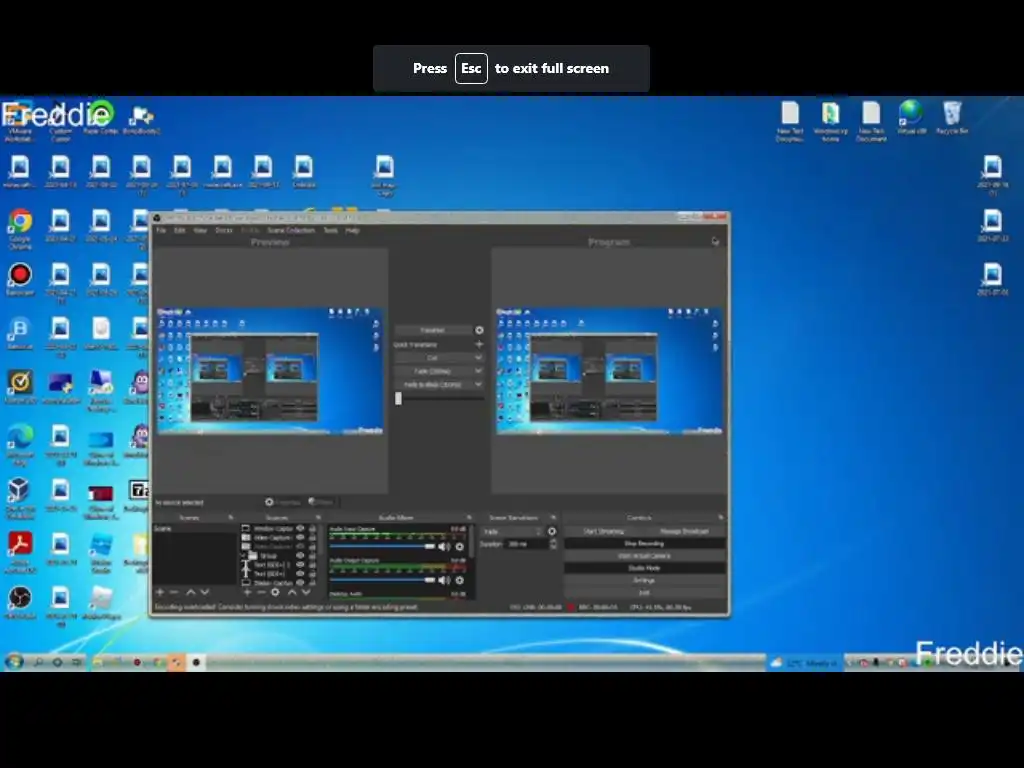Move scene down in Scenes dock

pos(204,592)
